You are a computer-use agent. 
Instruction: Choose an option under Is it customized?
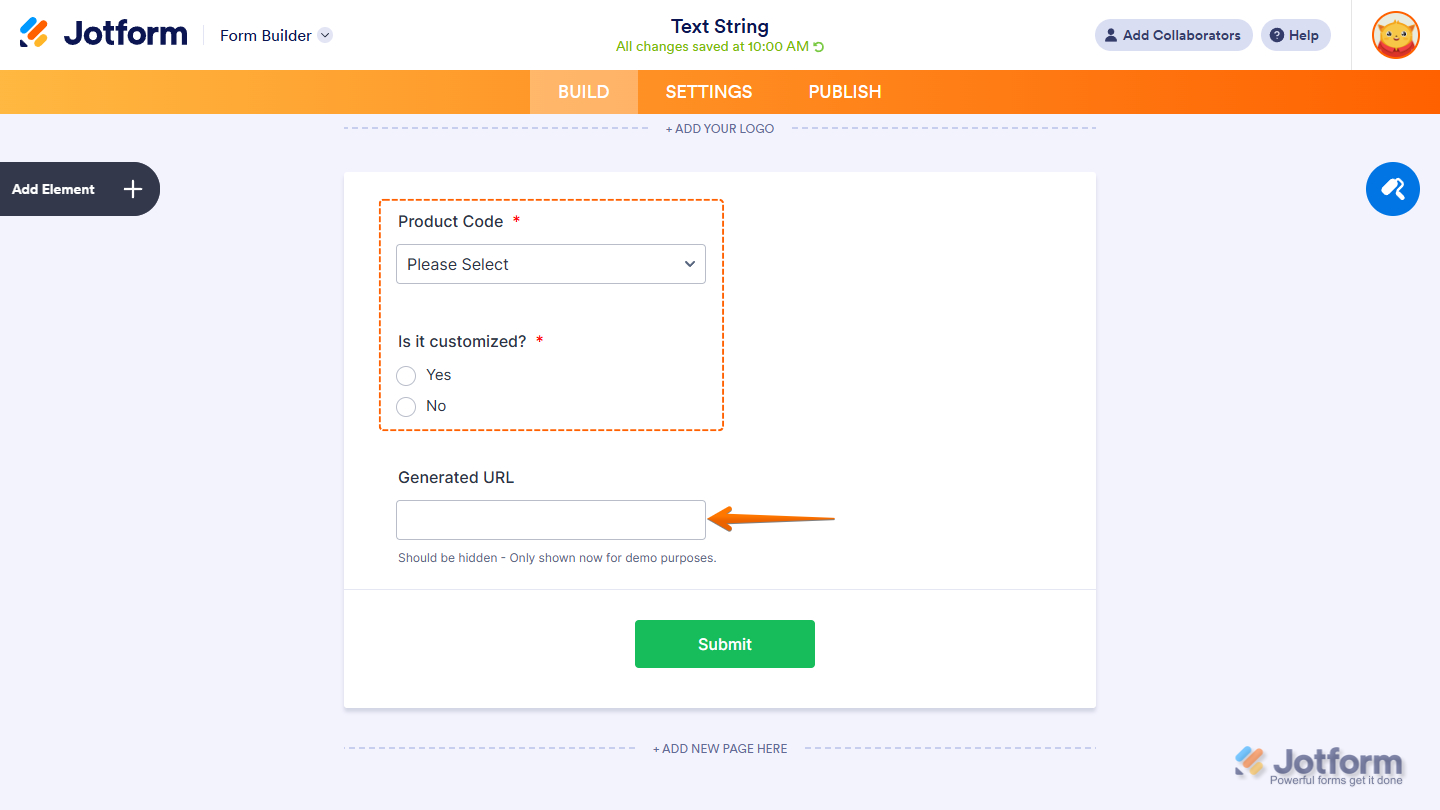tap(406, 375)
